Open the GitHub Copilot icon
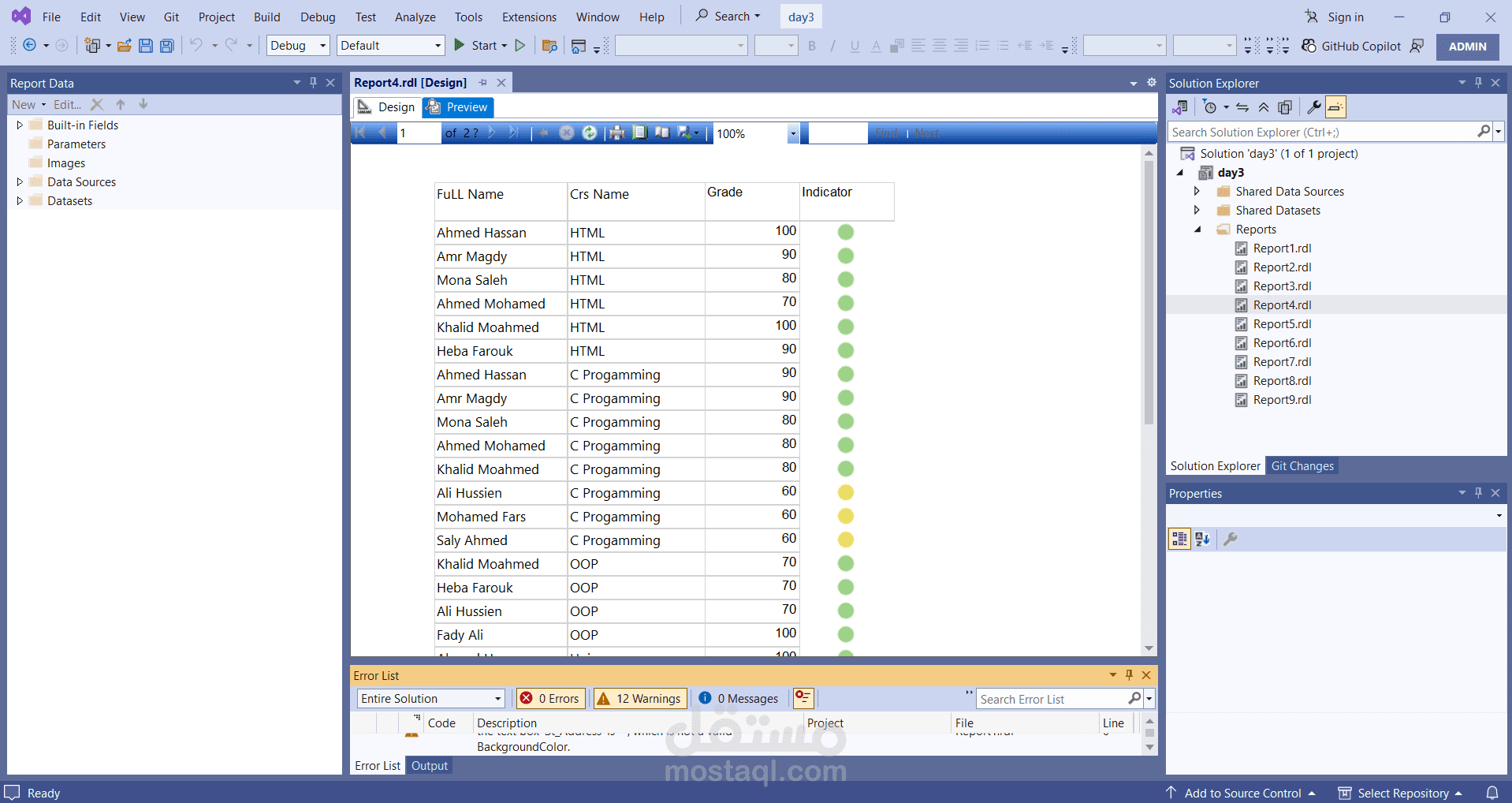 1309,46
